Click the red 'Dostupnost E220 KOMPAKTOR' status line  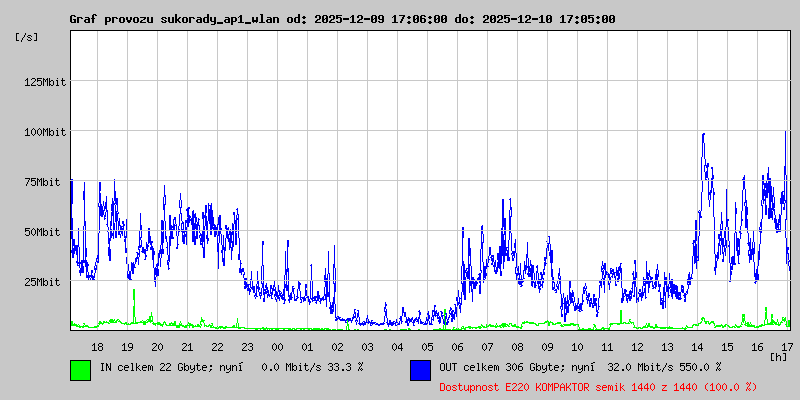click(x=598, y=387)
